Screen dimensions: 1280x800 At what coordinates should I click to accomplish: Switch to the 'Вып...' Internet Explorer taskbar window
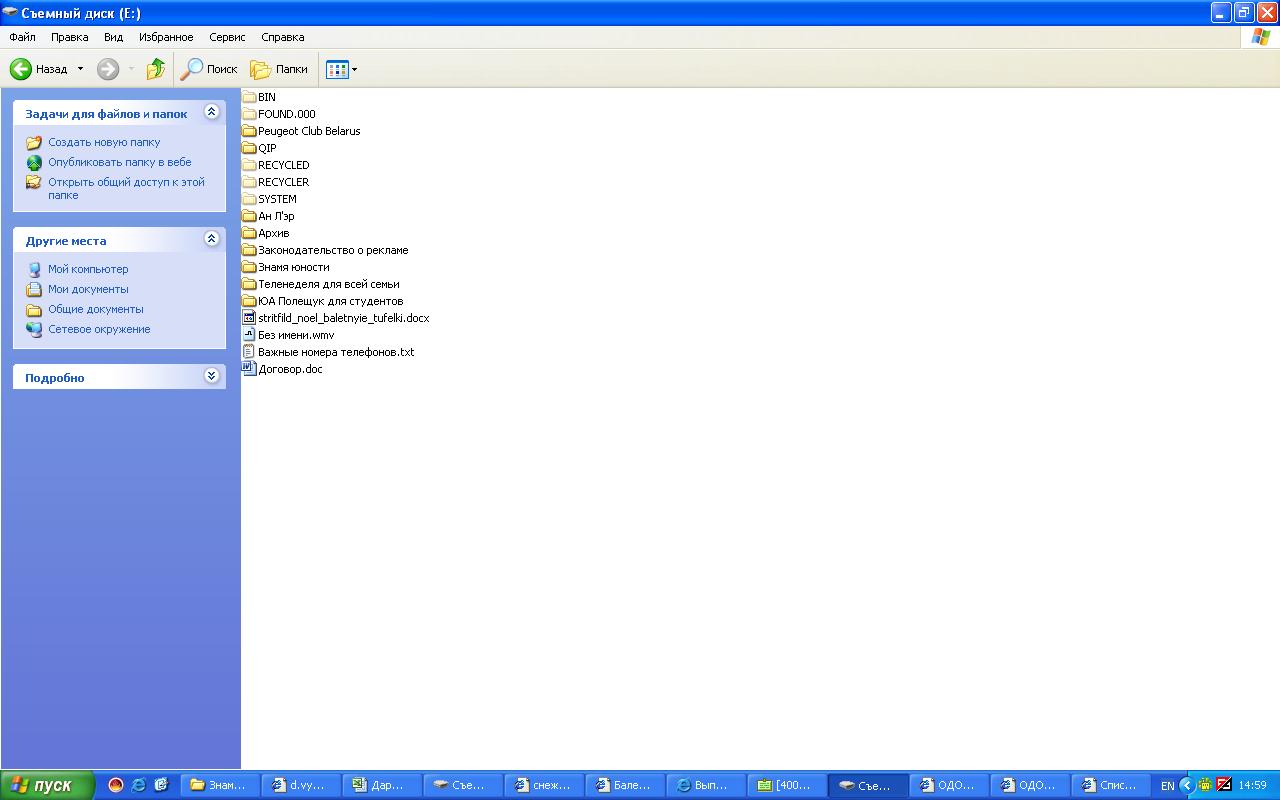click(x=708, y=785)
